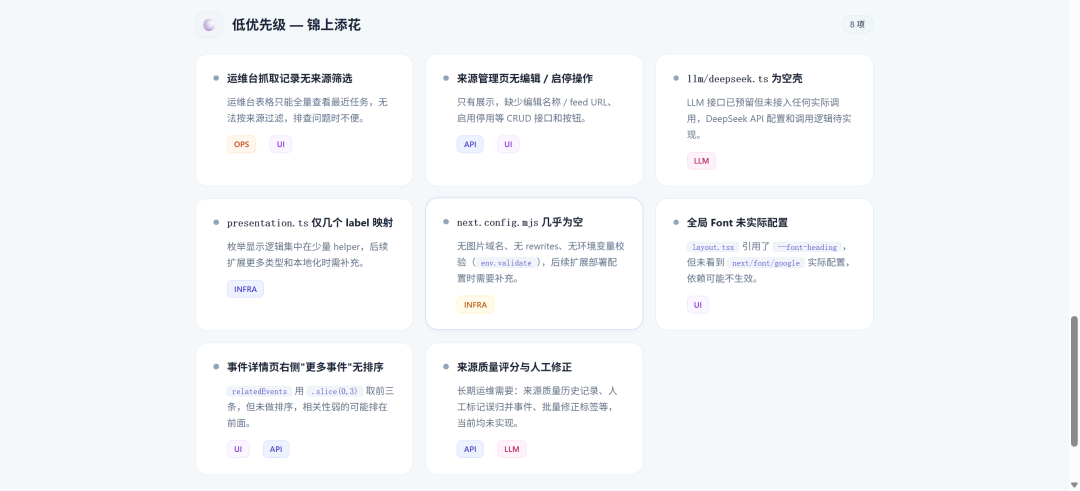Click the layout.tsx code chip
1080x491 pixels.
coord(713,247)
